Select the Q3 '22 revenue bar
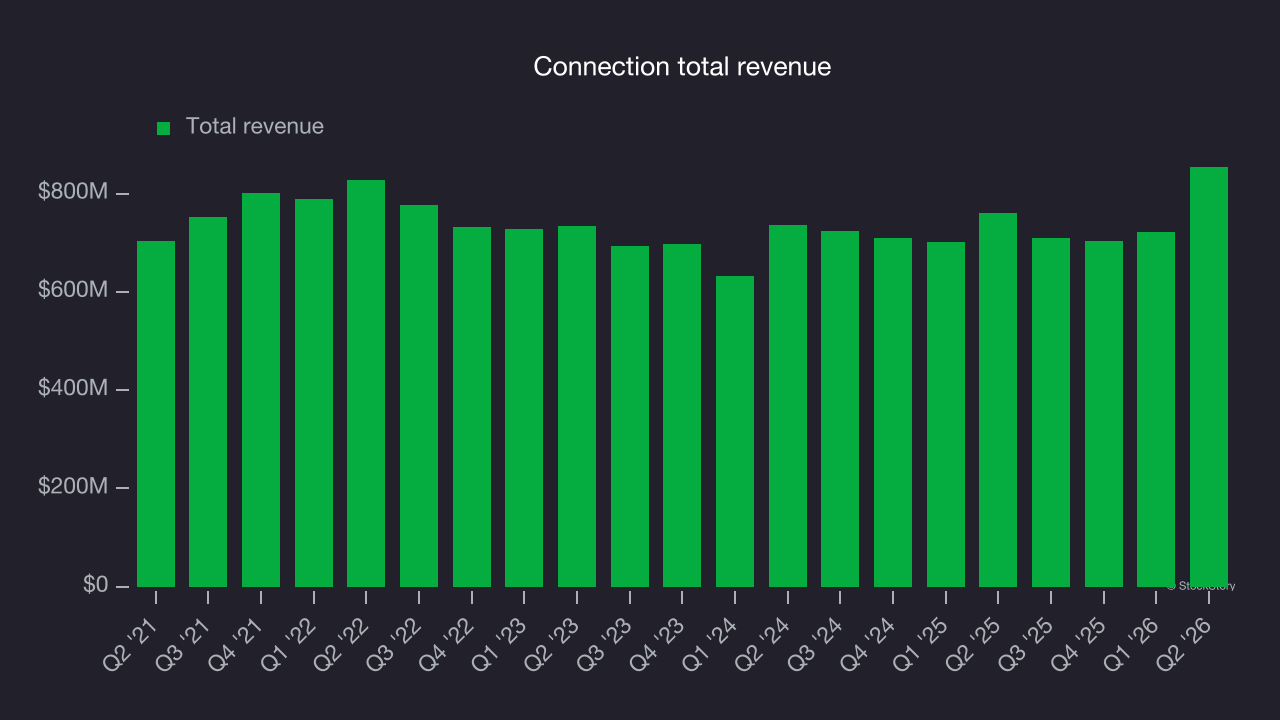This screenshot has width=1280, height=720. pos(419,396)
